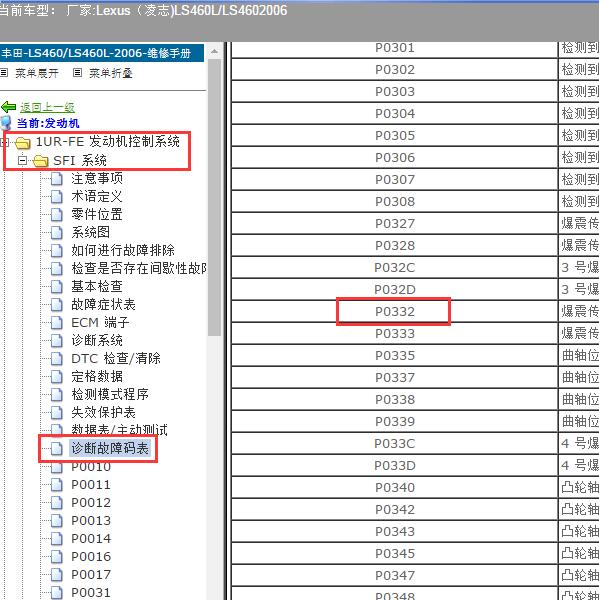Open the ECM 端子 page
The image size is (599, 600).
tap(100, 322)
